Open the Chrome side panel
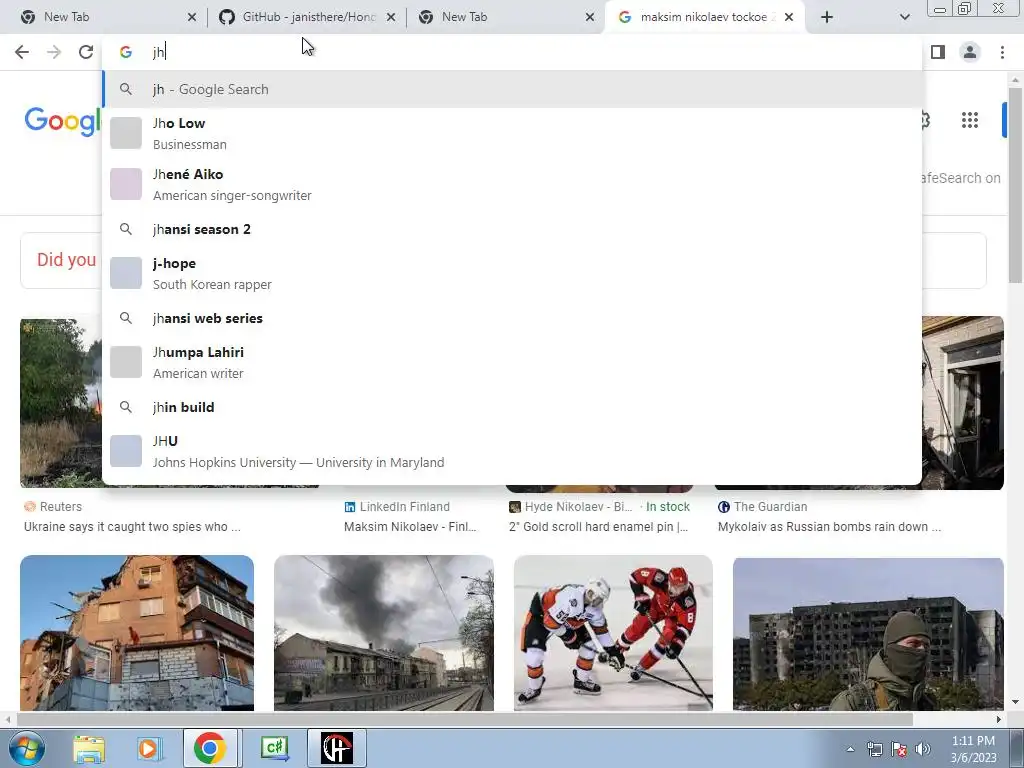 [x=938, y=52]
